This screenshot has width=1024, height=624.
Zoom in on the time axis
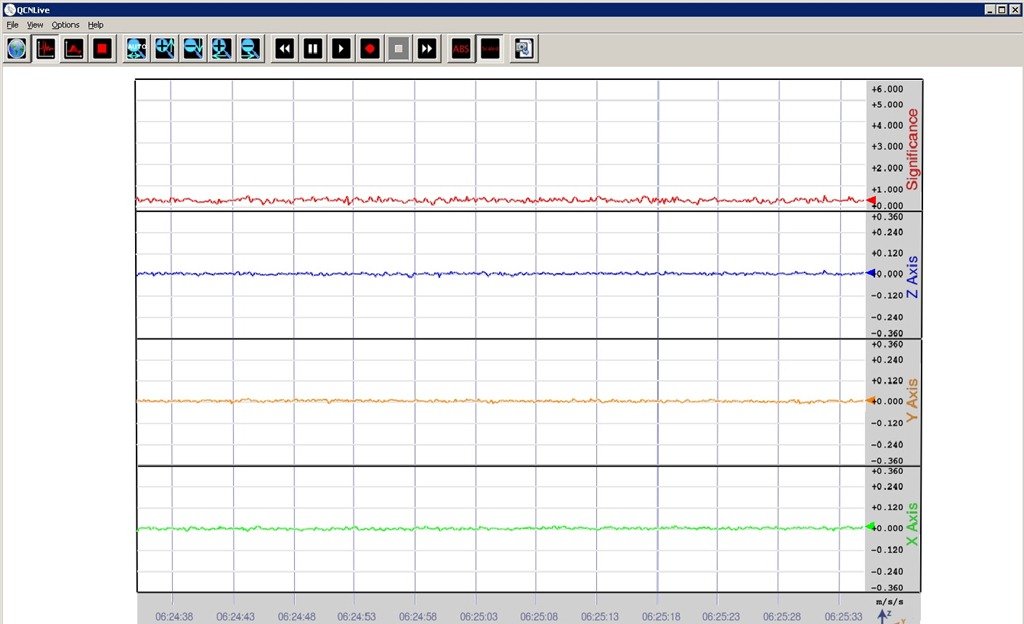(222, 49)
